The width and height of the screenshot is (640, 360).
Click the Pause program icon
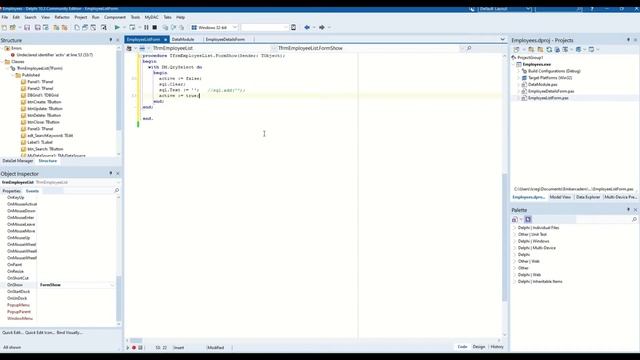[146, 27]
